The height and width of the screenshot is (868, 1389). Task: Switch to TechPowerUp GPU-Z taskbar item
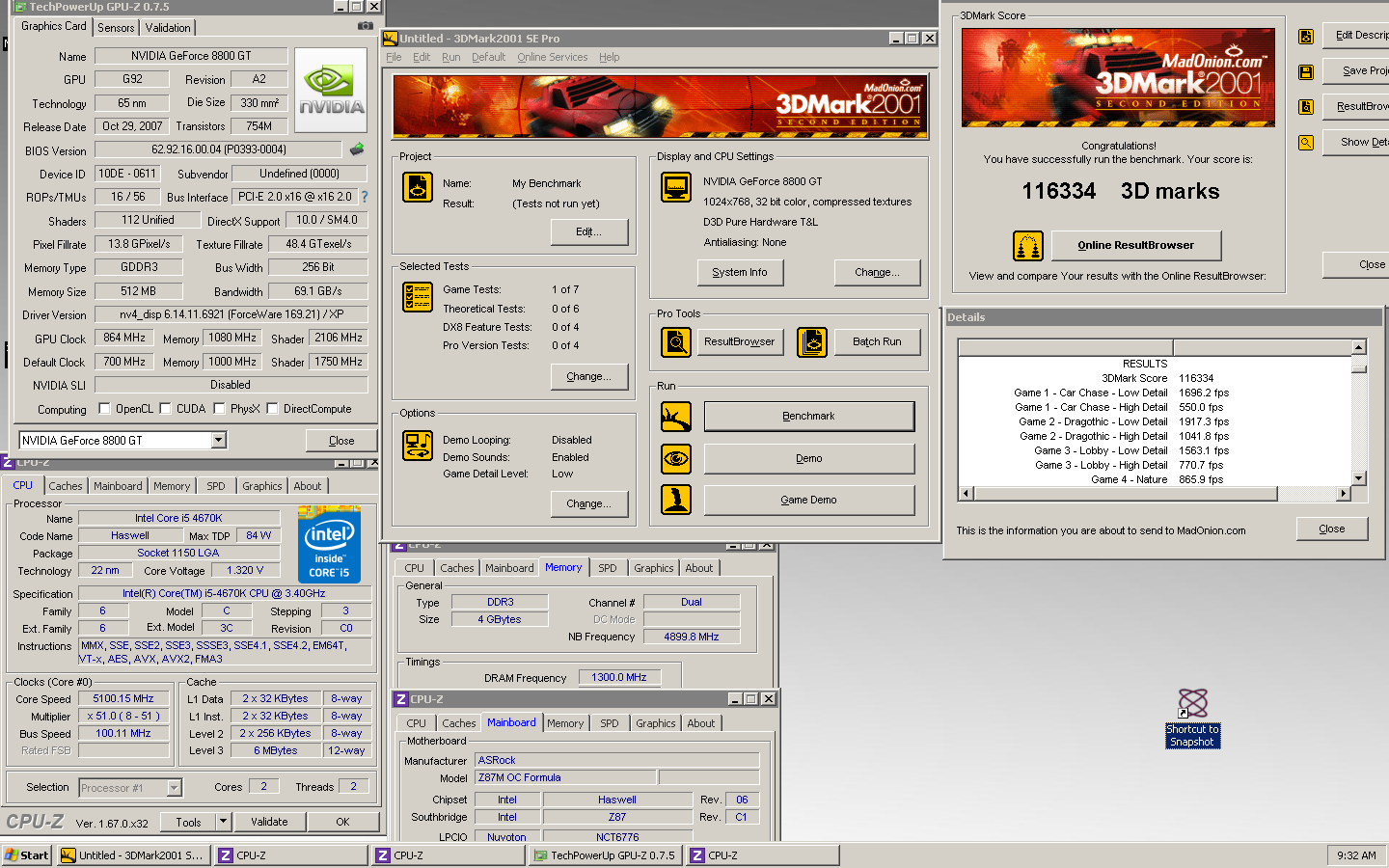tap(605, 855)
